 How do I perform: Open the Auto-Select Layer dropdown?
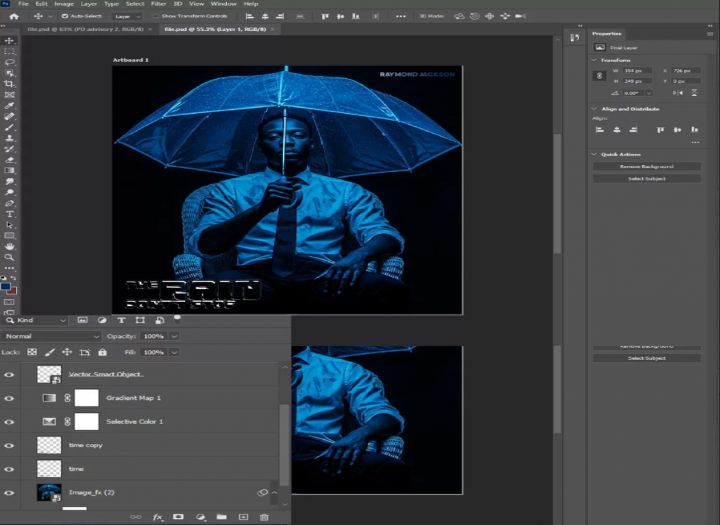128,17
